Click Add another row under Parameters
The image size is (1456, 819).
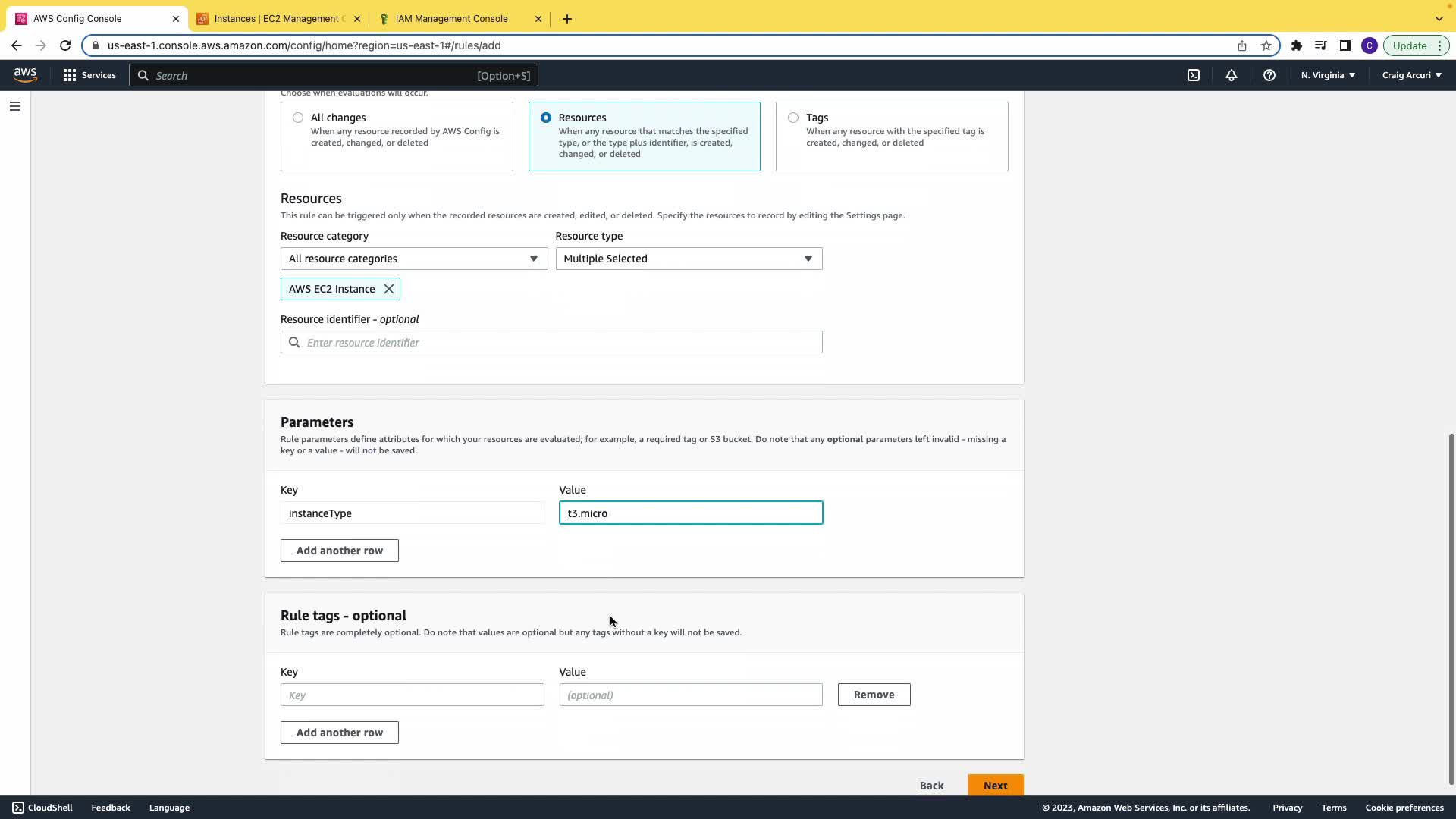(x=339, y=551)
